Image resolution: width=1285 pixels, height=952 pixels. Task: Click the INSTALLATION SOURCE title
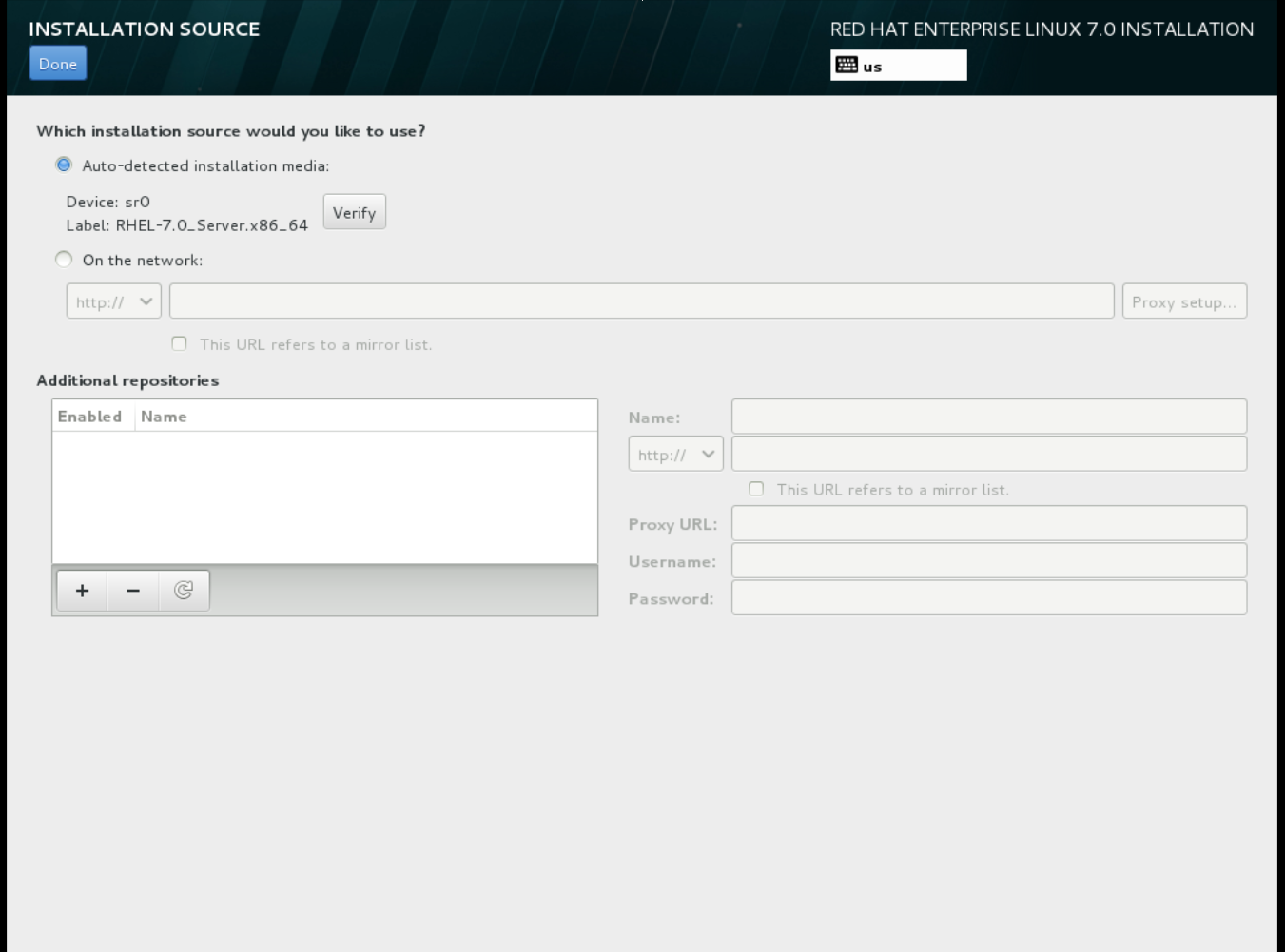145,29
